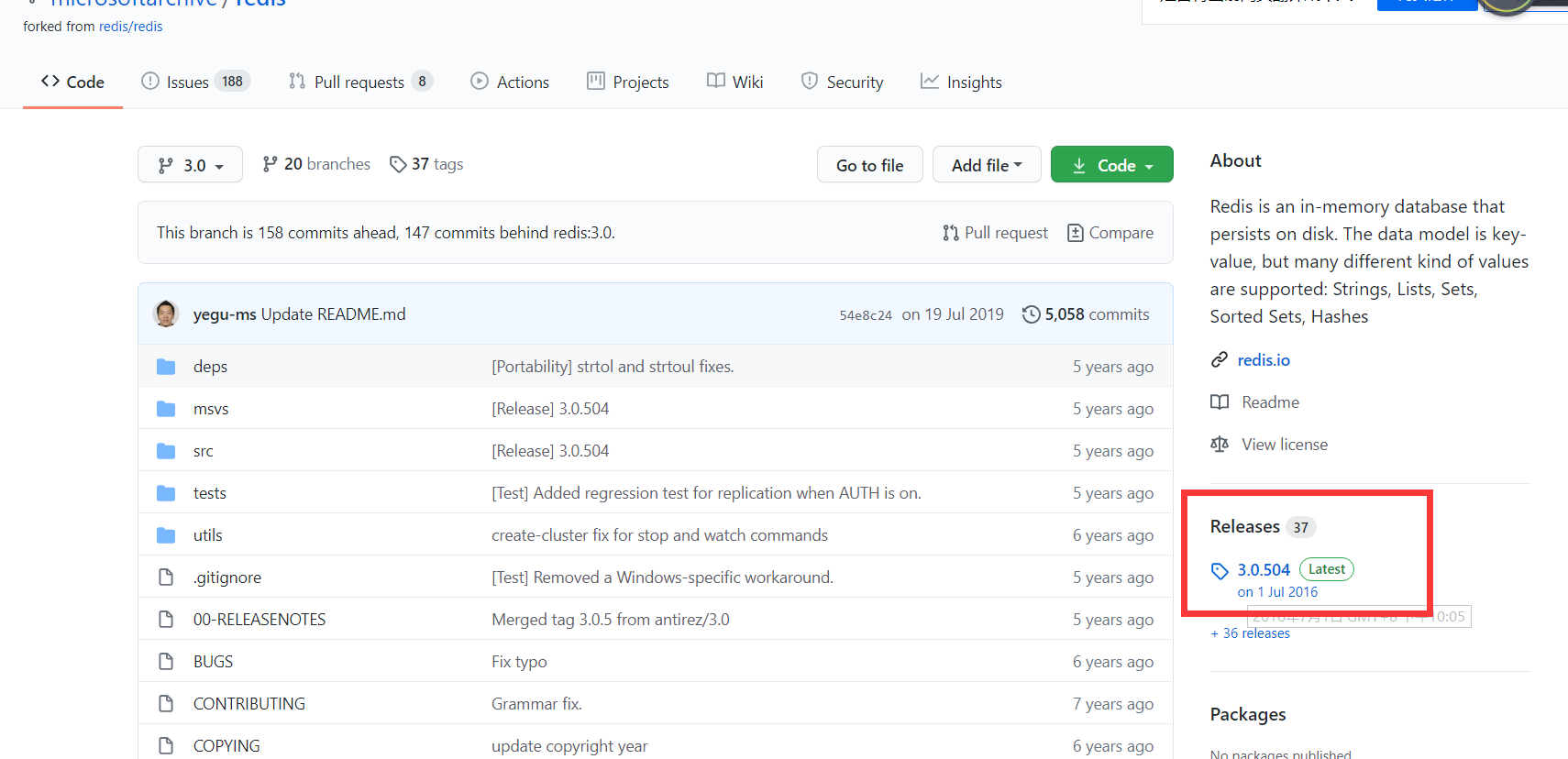Visit the redis.io website link
This screenshot has height=759, width=1568.
click(1264, 360)
